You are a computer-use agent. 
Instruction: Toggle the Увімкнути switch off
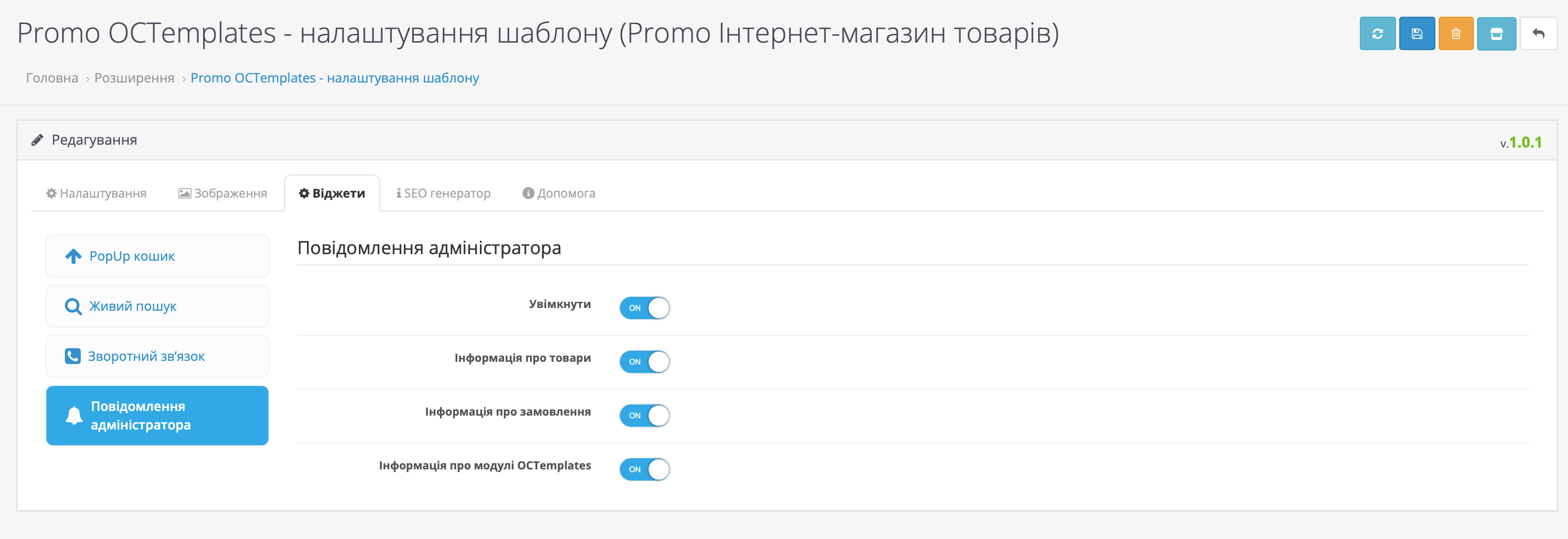coord(644,308)
